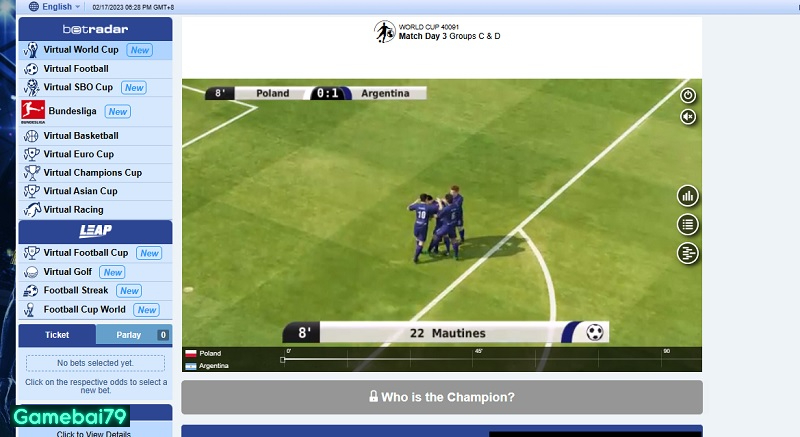
Task: Expand the English language dropdown arrow
Action: coord(78,7)
